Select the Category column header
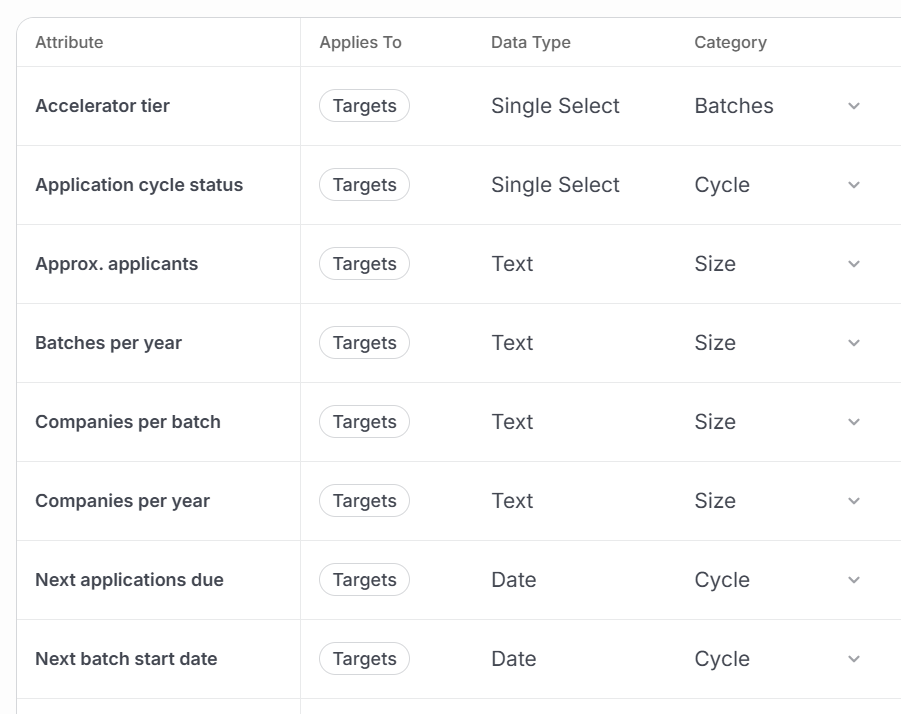901x714 pixels. [731, 42]
